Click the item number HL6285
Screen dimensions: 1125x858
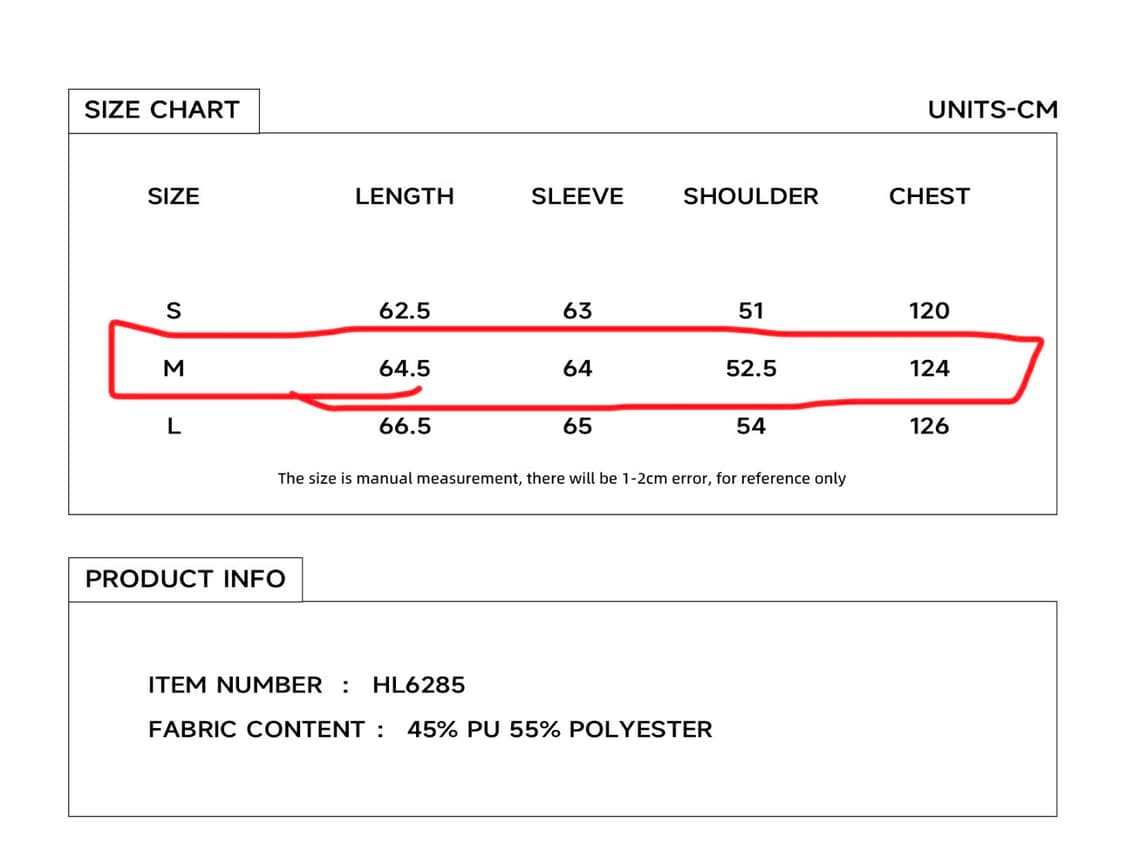tap(418, 685)
